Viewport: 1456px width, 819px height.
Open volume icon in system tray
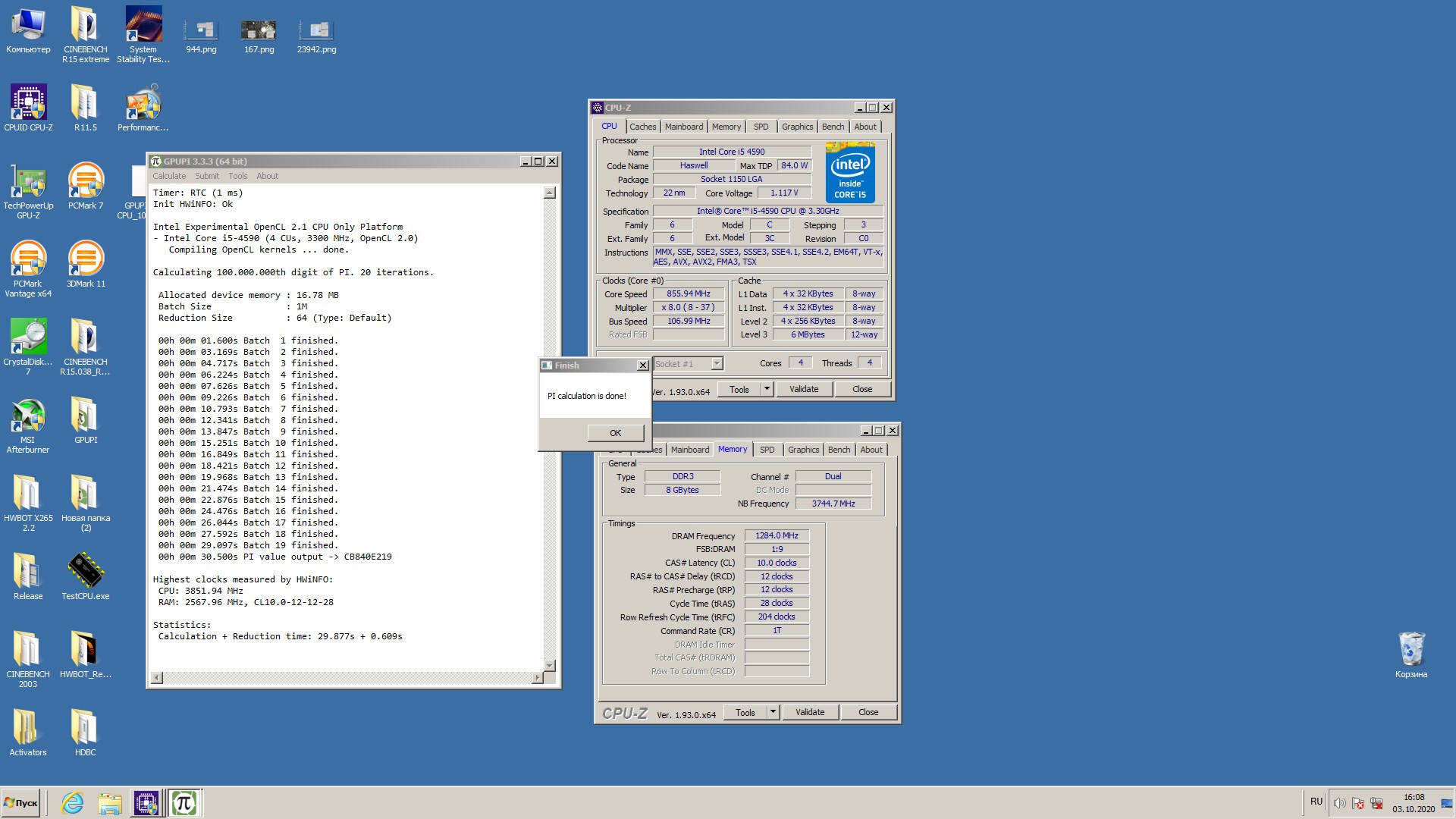[1340, 803]
